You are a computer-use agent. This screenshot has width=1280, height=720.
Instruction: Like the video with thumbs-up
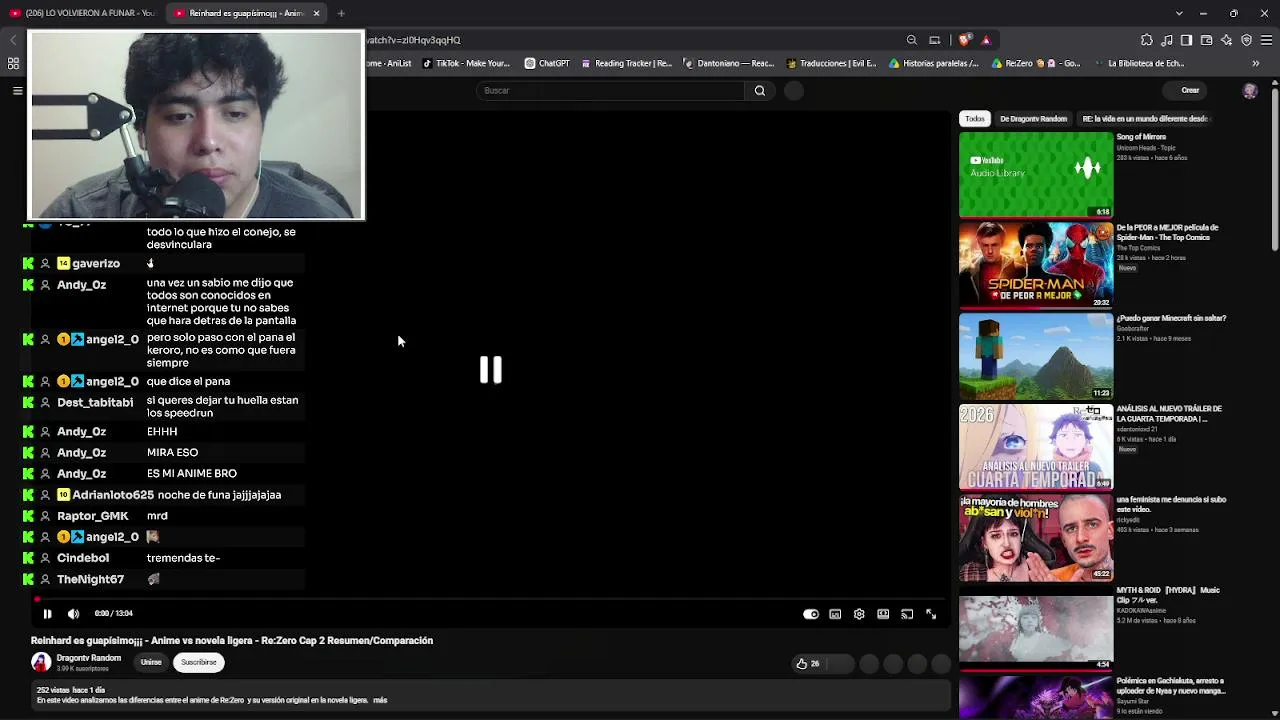tap(808, 663)
